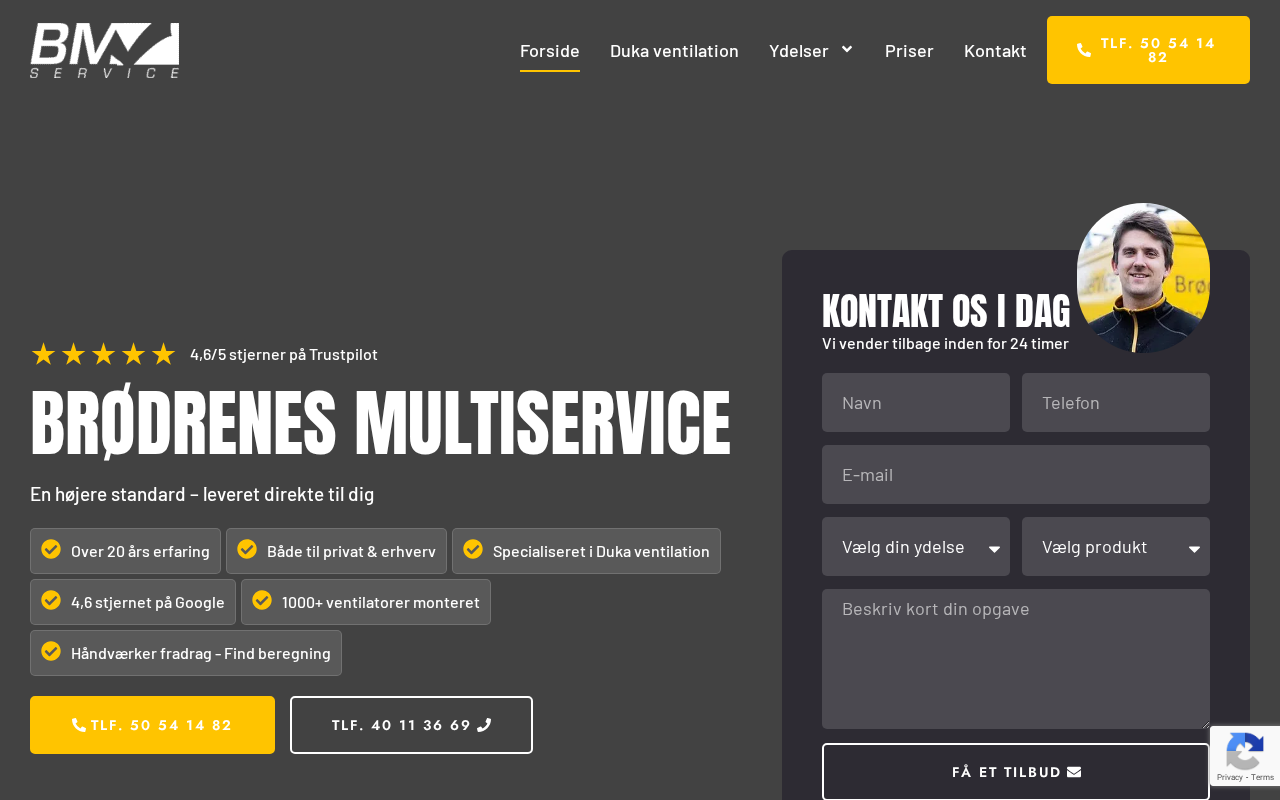Screen dimensions: 1280x800
Task: Open Håndværker fradrag - Find beregning link
Action: click(186, 653)
